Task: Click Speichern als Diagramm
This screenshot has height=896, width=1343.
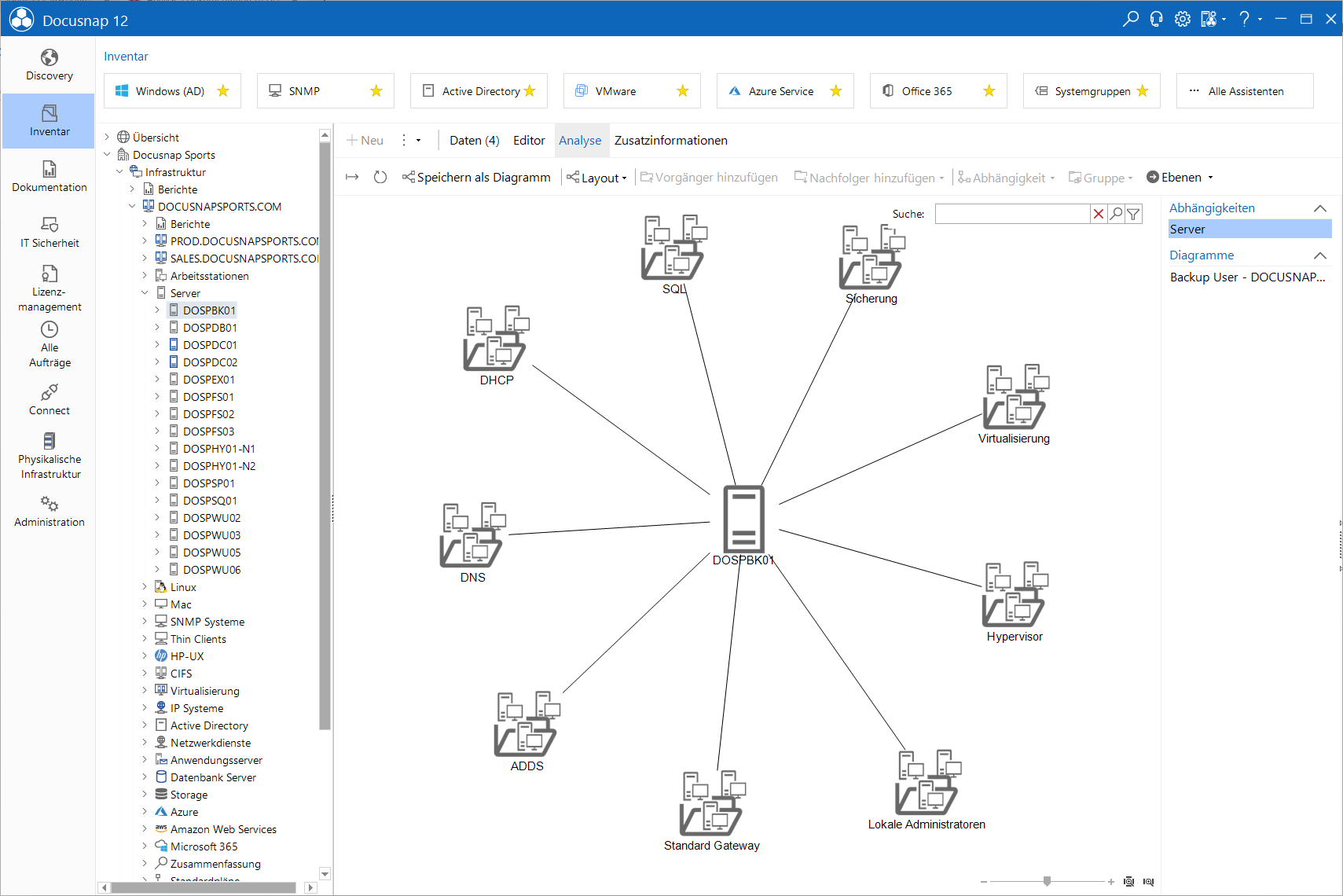Action: 476,178
